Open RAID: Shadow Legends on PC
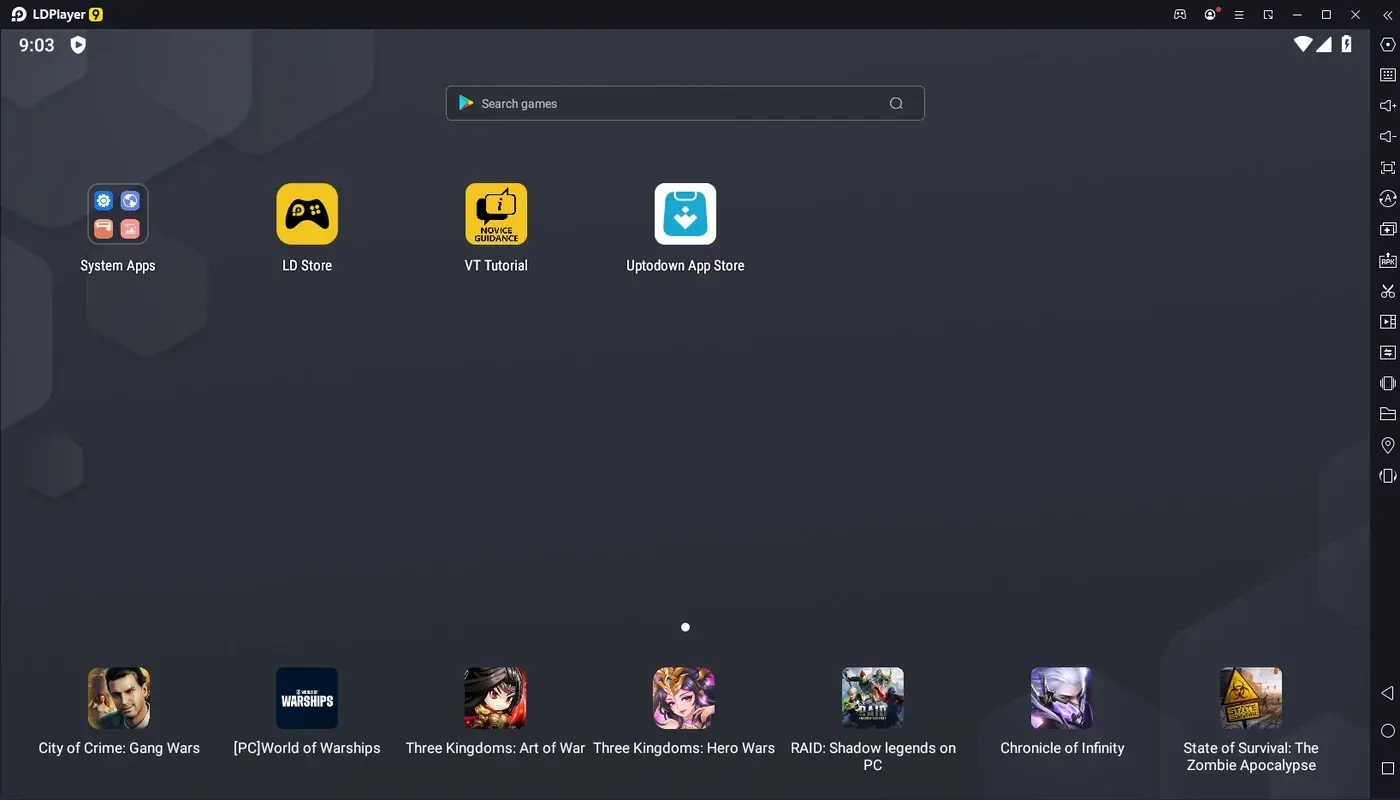The height and width of the screenshot is (800, 1400). tap(872, 697)
